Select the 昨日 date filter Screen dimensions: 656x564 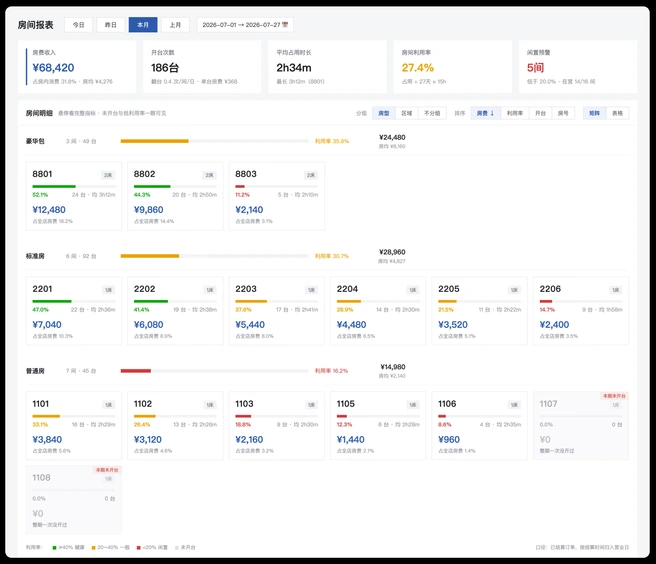[x=110, y=25]
